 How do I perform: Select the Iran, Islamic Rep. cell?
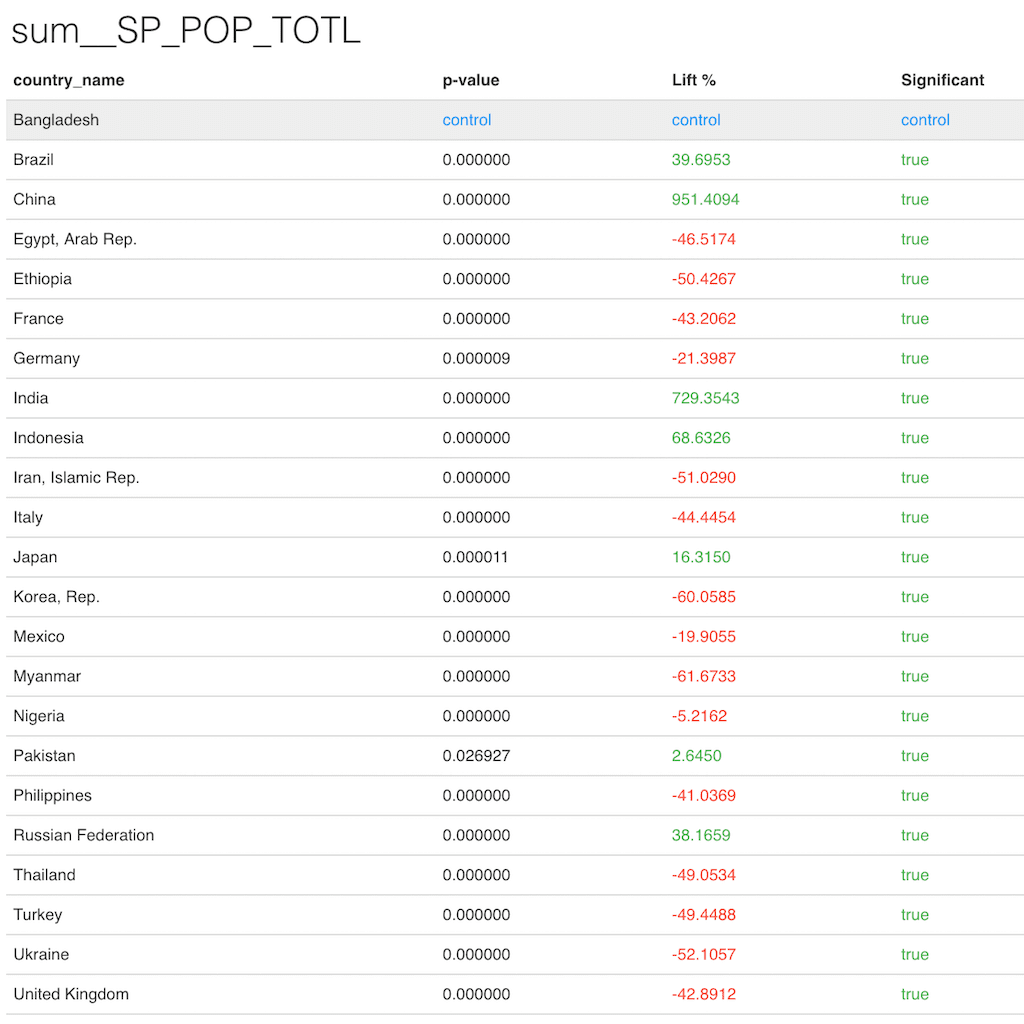pyautogui.click(x=76, y=477)
